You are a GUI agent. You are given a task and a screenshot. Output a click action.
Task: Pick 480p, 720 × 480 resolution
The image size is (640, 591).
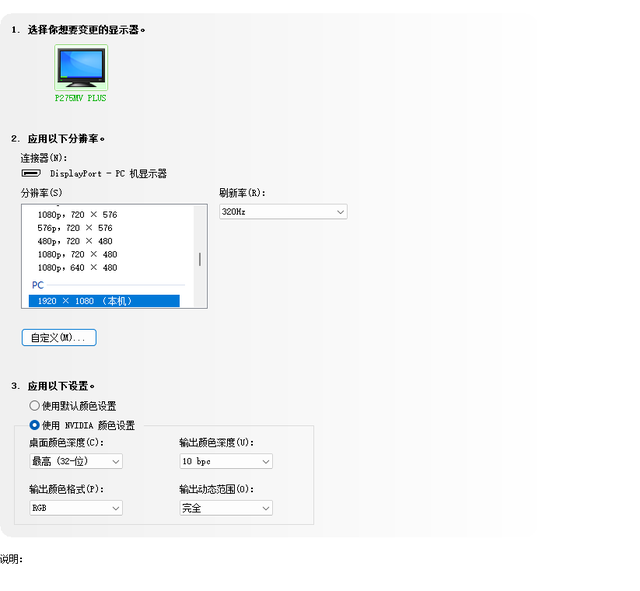75,241
